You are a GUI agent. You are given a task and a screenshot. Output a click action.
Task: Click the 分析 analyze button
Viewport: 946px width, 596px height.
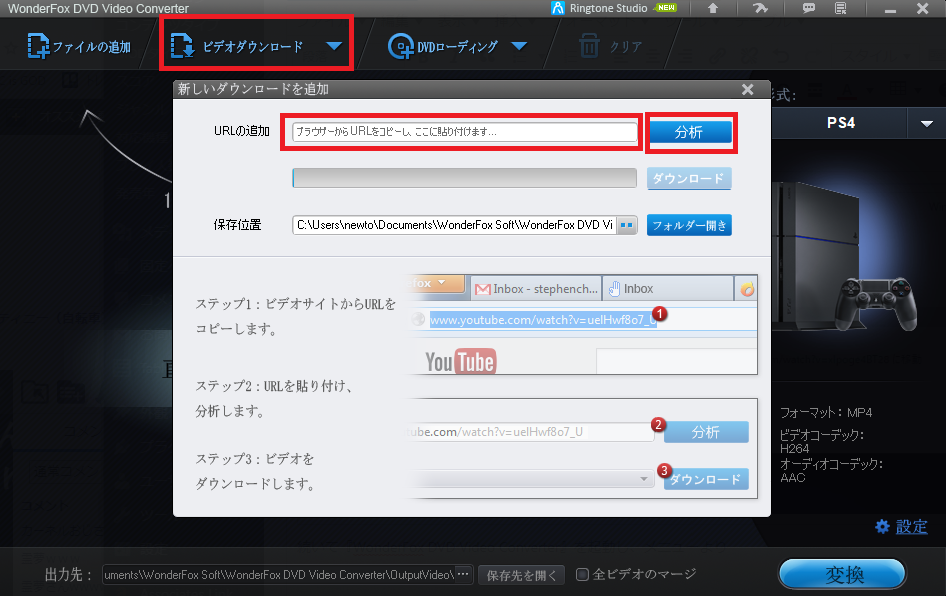tap(690, 132)
